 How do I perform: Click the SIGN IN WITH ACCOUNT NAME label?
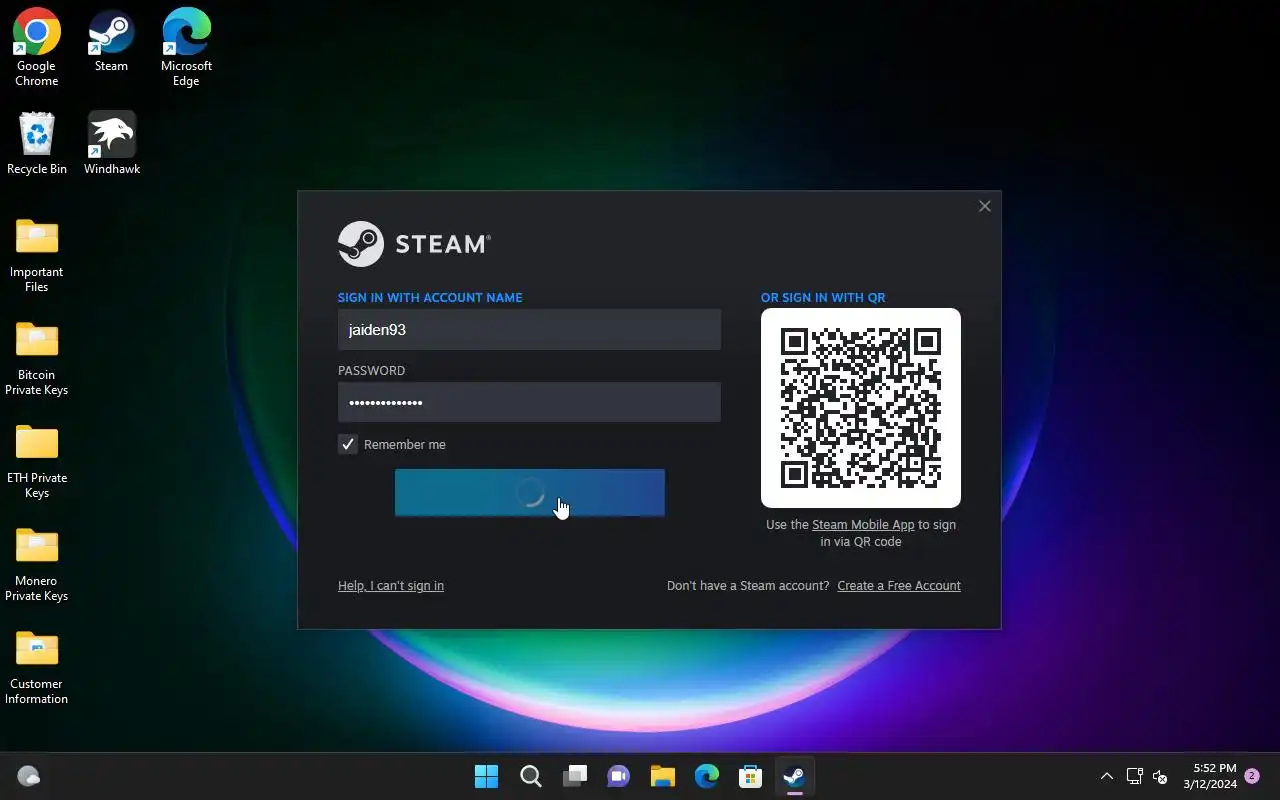tap(430, 297)
